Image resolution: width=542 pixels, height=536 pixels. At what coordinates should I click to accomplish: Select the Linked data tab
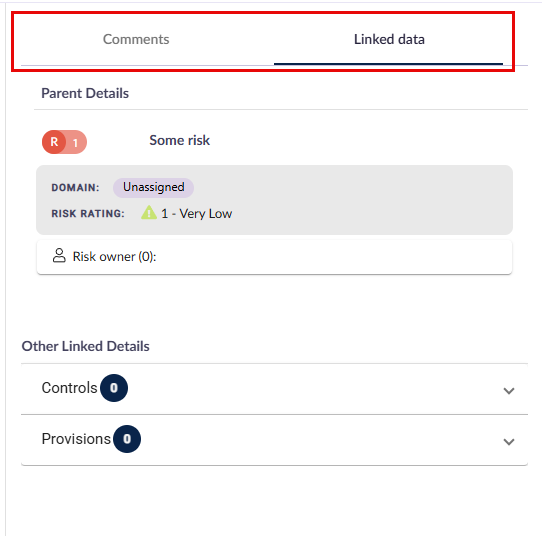[389, 39]
